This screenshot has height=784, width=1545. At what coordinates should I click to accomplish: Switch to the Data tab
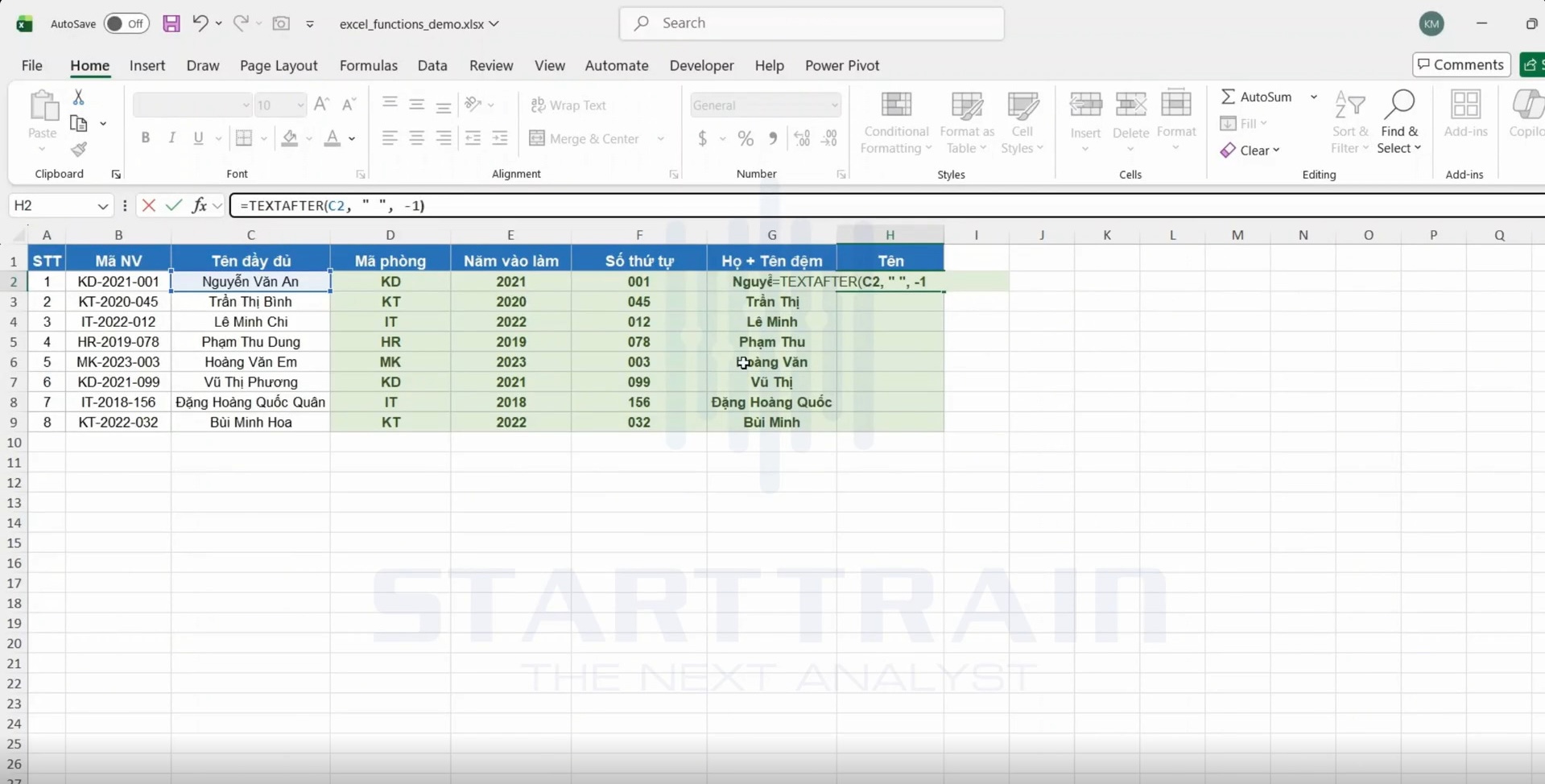tap(432, 65)
